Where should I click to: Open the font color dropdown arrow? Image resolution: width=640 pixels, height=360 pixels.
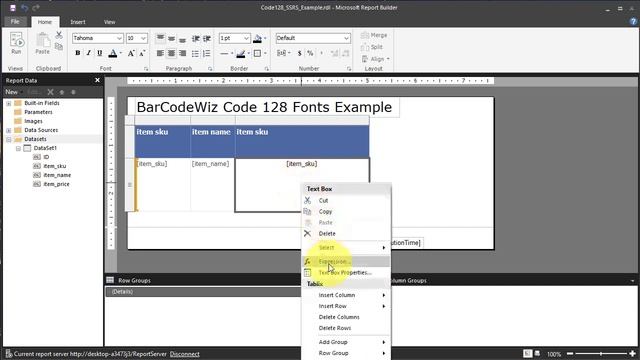(121, 53)
